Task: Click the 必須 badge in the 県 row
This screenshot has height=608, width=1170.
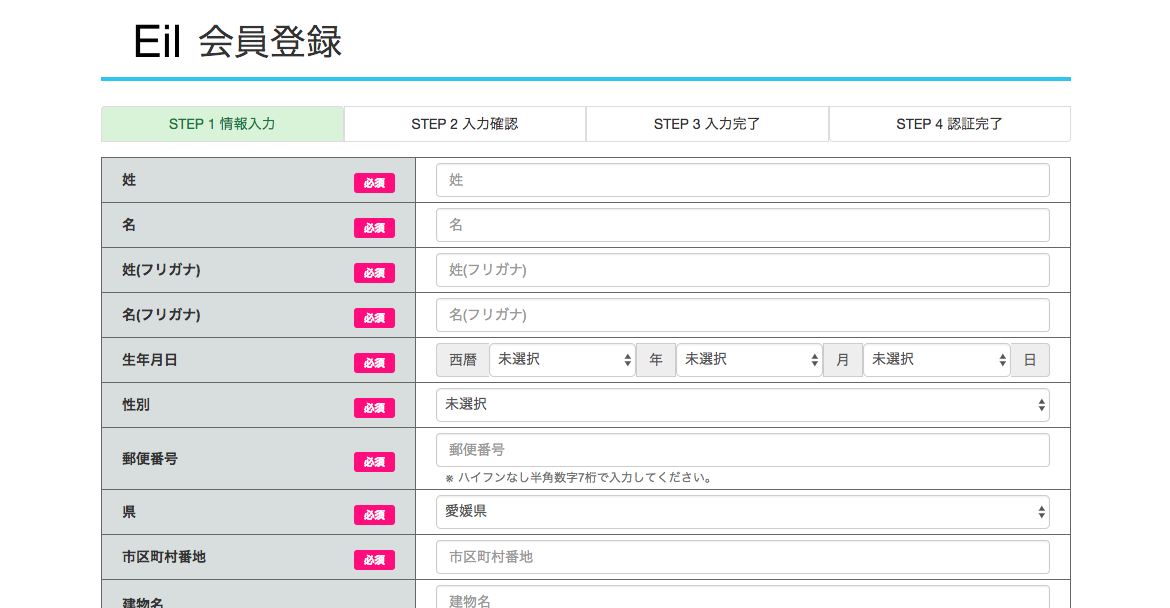Action: point(375,515)
